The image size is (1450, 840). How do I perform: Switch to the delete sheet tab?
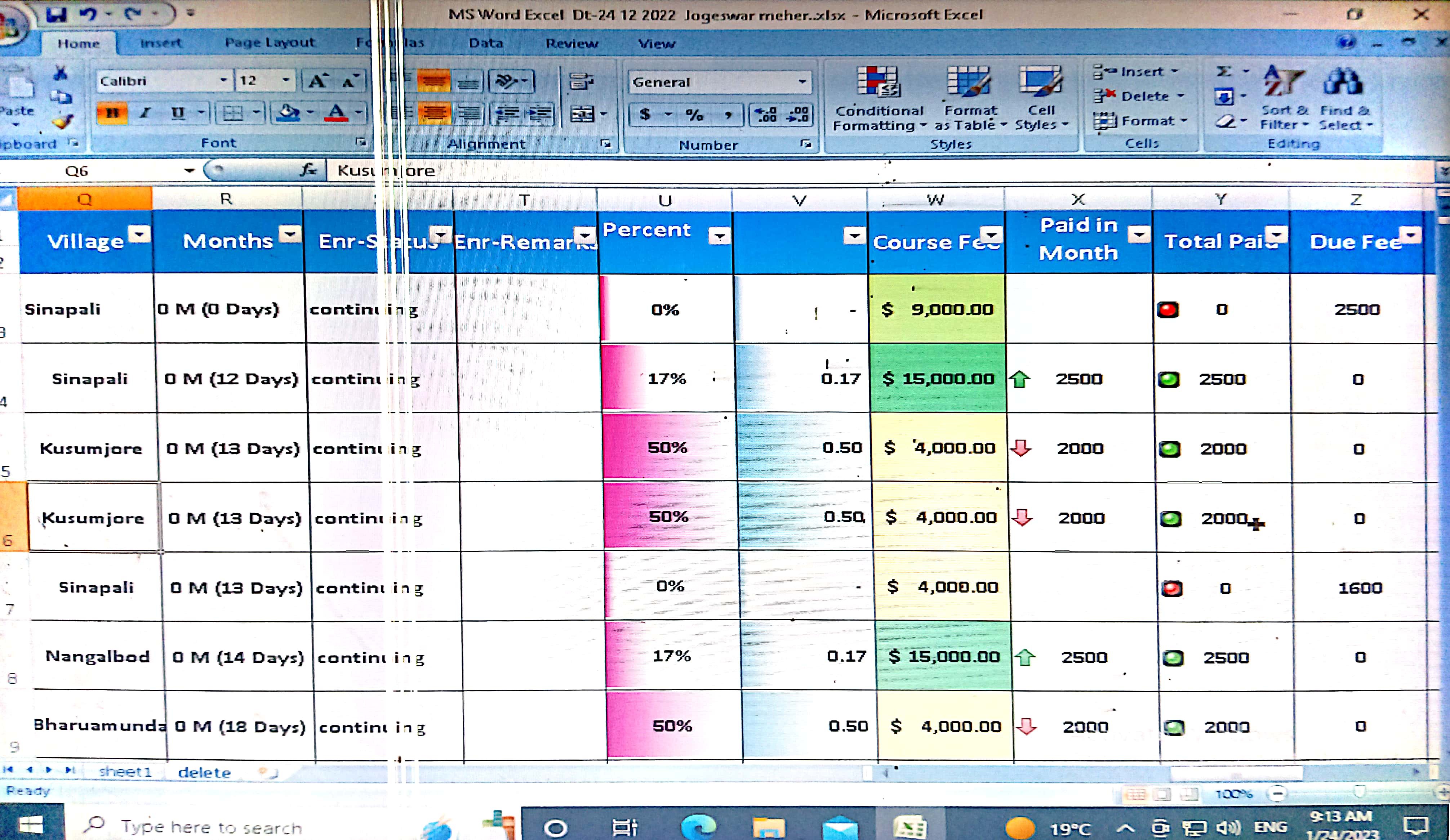[x=204, y=772]
